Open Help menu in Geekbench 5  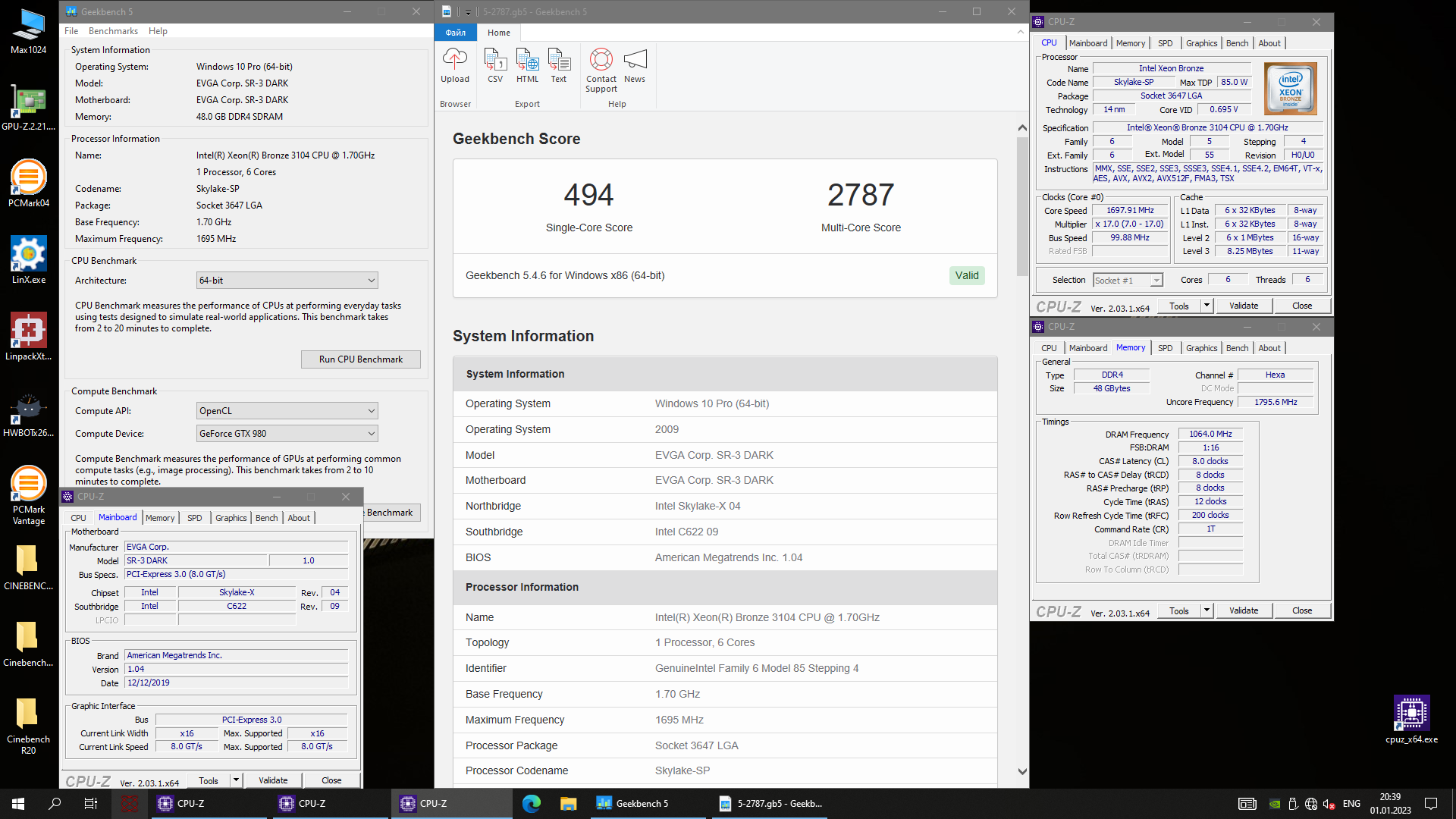pyautogui.click(x=158, y=31)
